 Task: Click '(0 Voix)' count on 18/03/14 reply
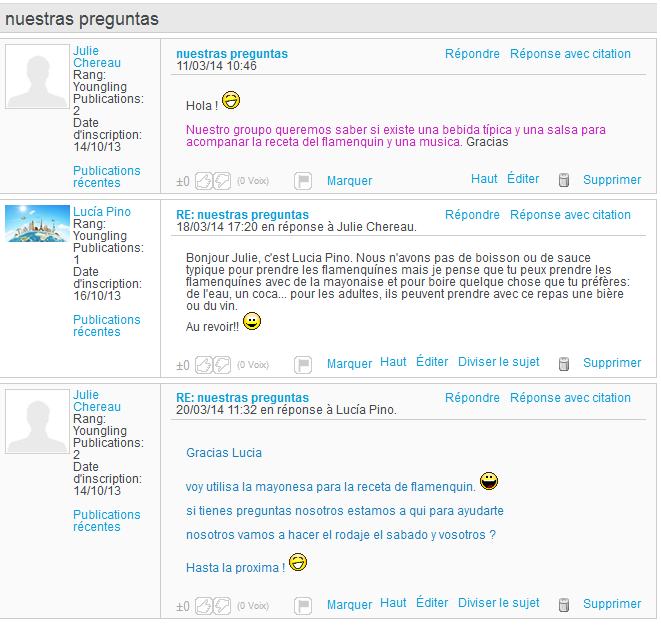tap(253, 365)
